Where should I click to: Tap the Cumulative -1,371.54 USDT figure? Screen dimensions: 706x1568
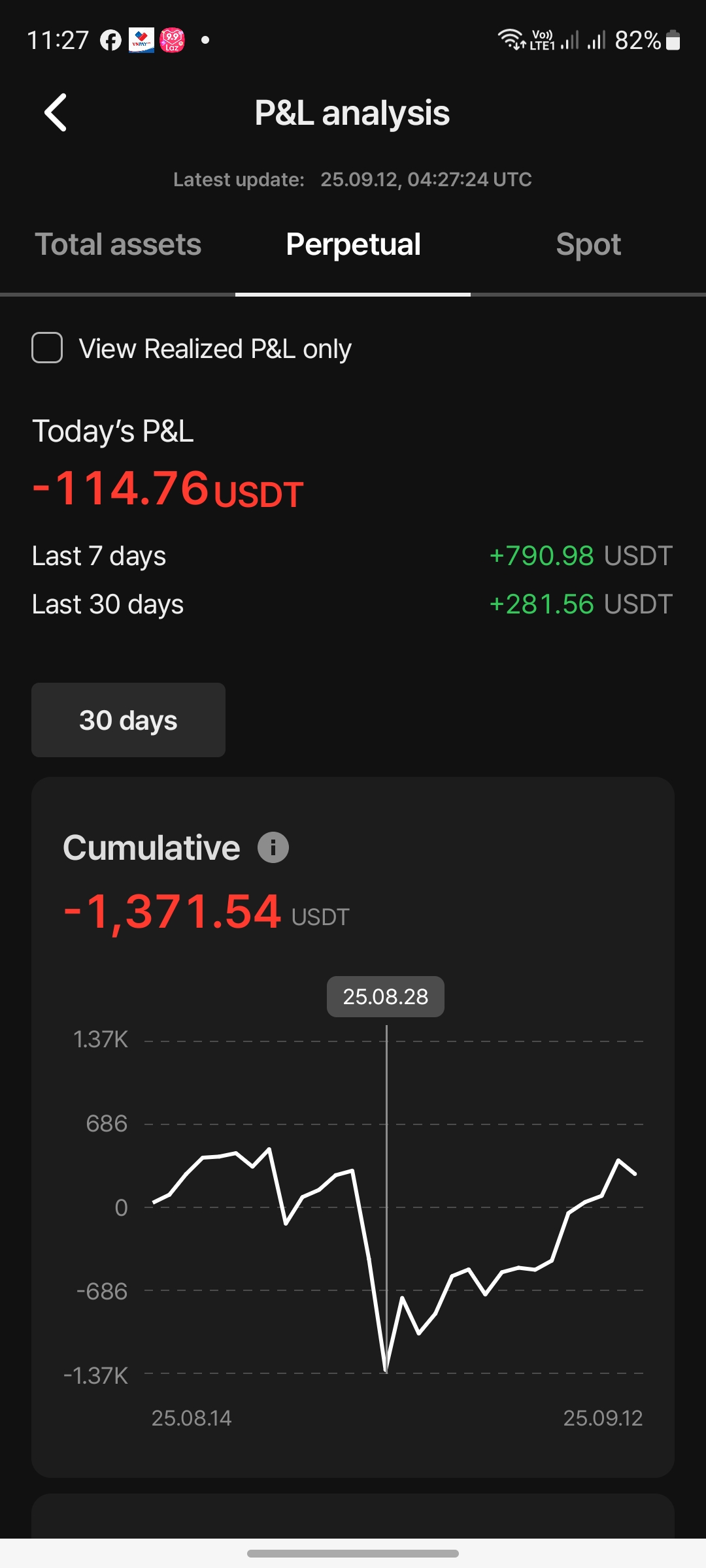[x=206, y=912]
